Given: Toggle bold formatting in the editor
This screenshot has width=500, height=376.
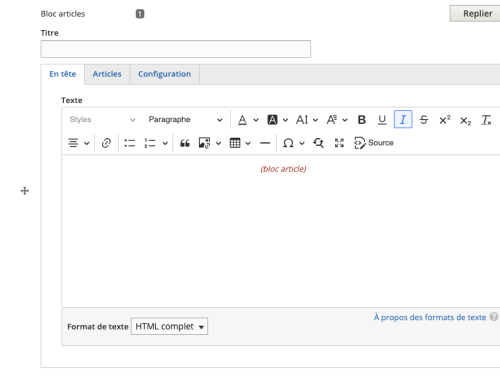Looking at the screenshot, I should pos(362,120).
